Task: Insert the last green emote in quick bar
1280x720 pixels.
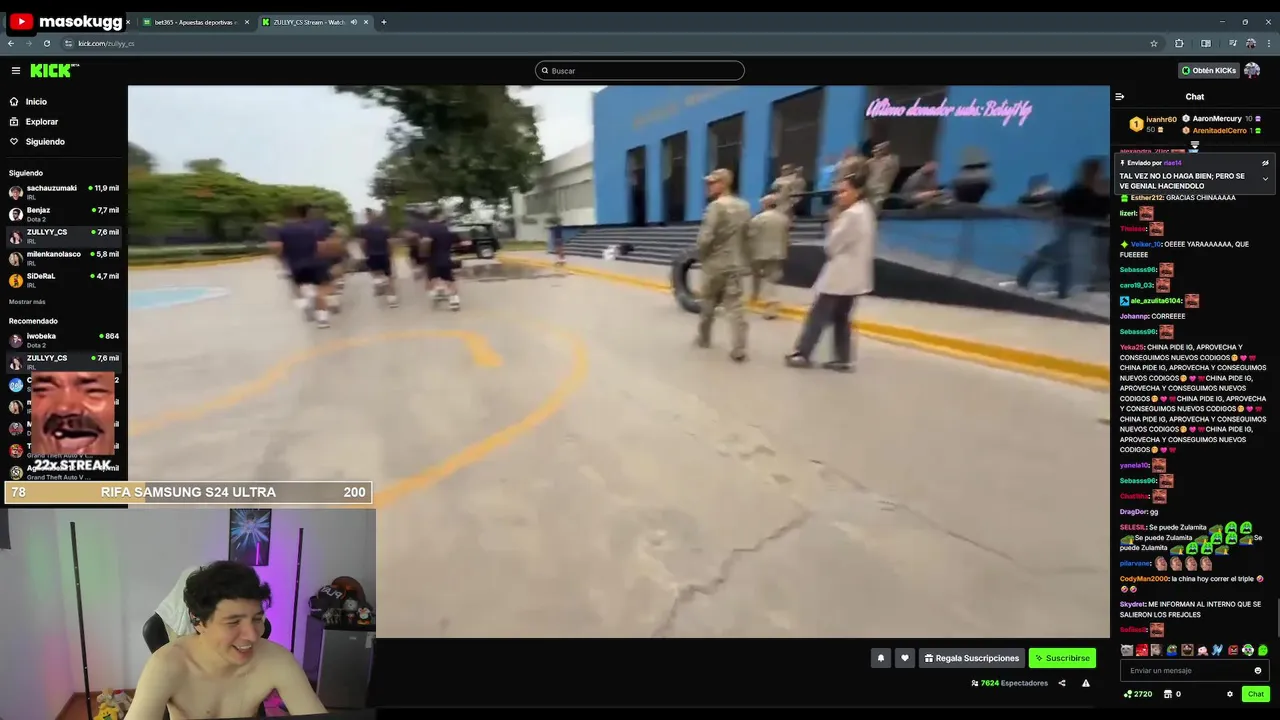Action: click(x=1263, y=650)
